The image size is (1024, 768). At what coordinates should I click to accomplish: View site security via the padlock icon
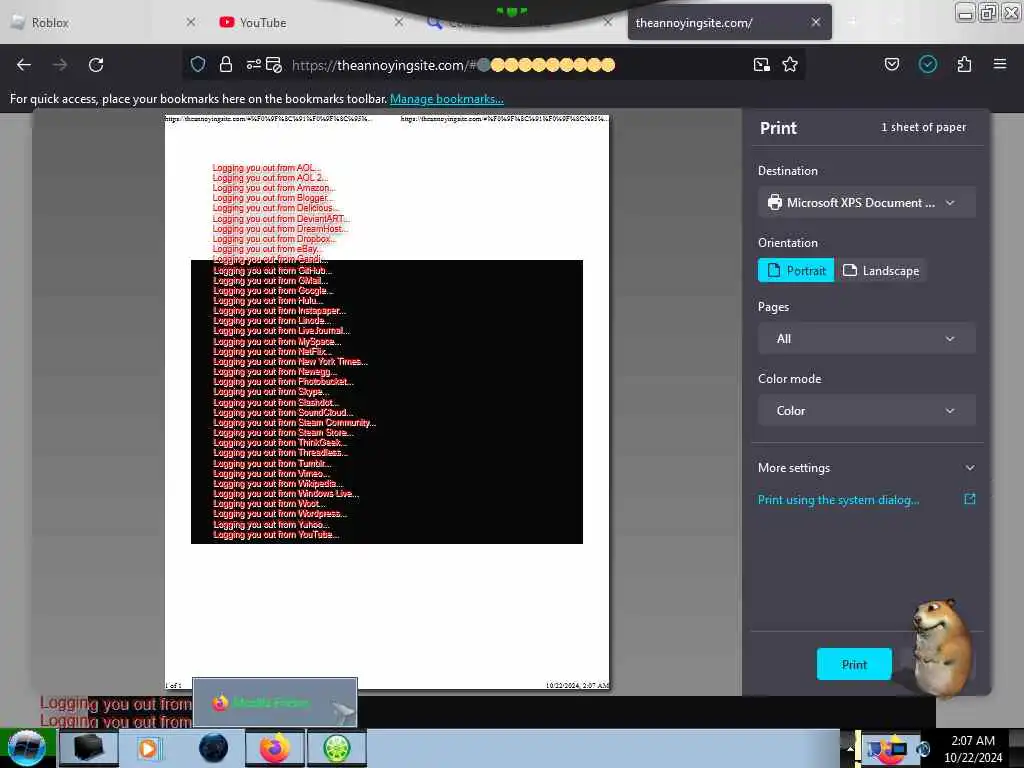tap(226, 64)
